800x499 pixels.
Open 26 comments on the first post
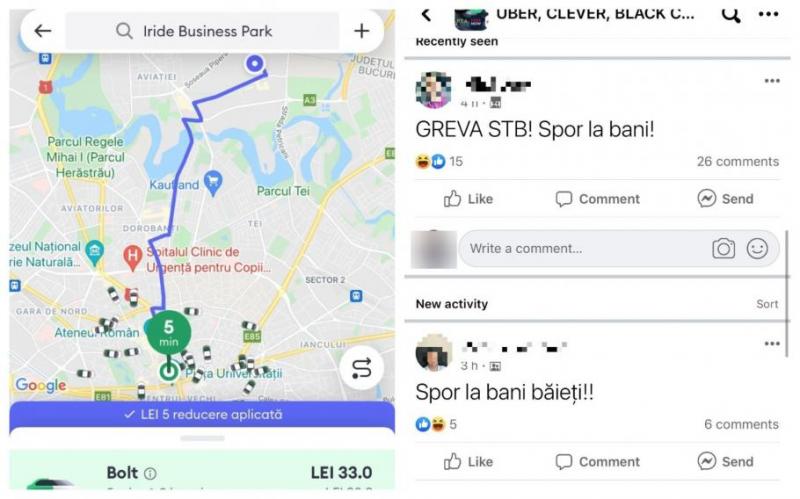[737, 162]
